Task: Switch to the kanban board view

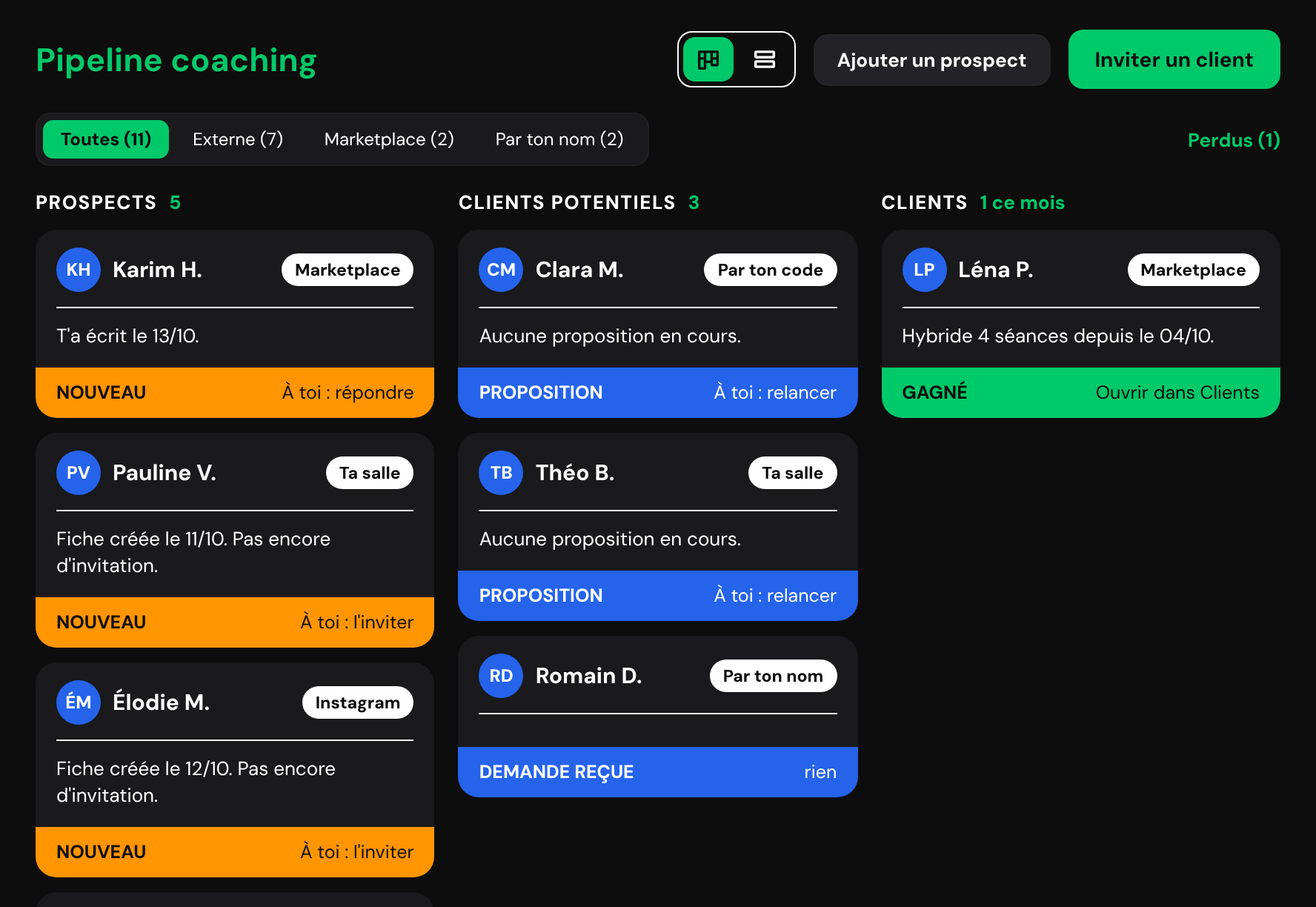Action: 708,59
